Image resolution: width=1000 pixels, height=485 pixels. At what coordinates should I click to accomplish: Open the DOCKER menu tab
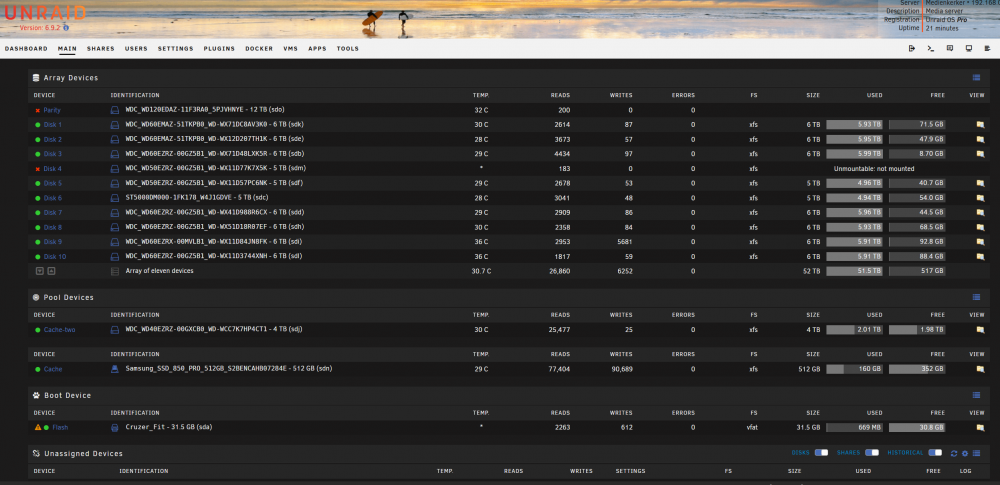pos(259,48)
